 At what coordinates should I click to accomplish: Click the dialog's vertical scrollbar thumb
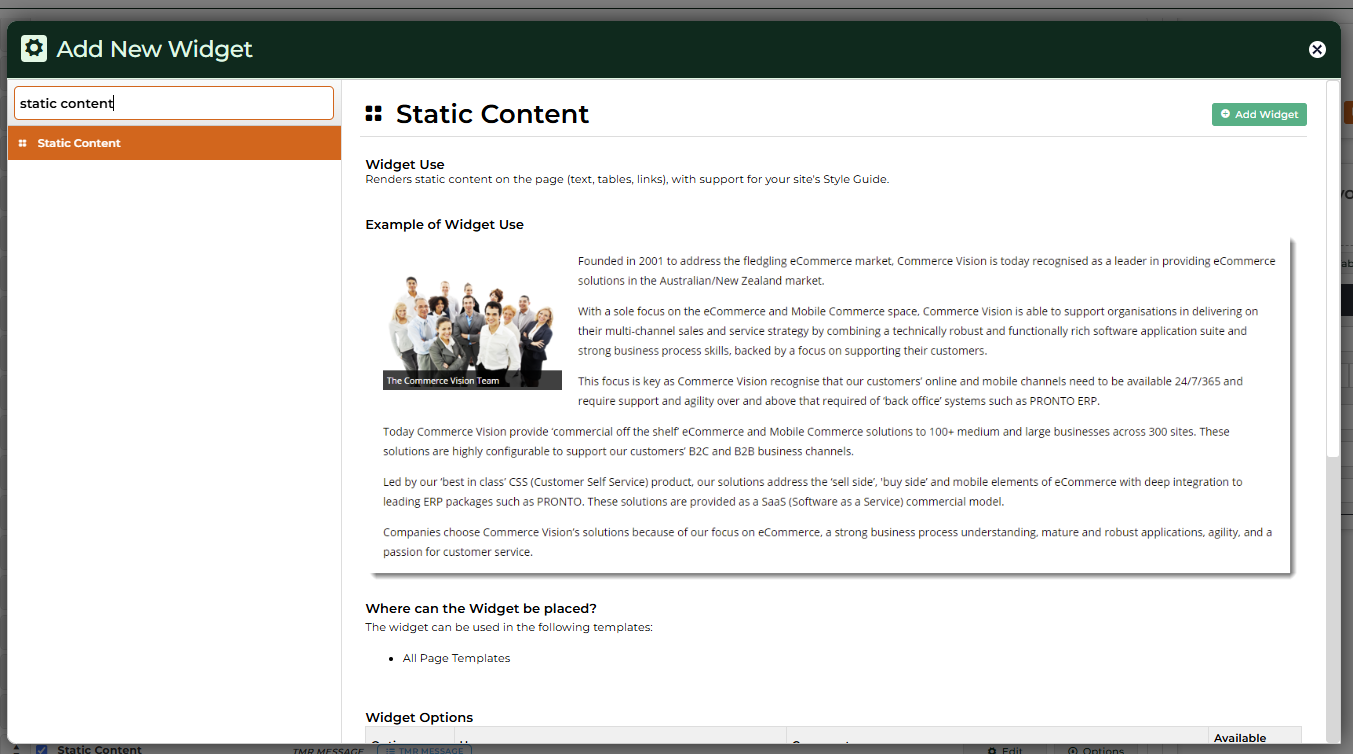click(1333, 268)
